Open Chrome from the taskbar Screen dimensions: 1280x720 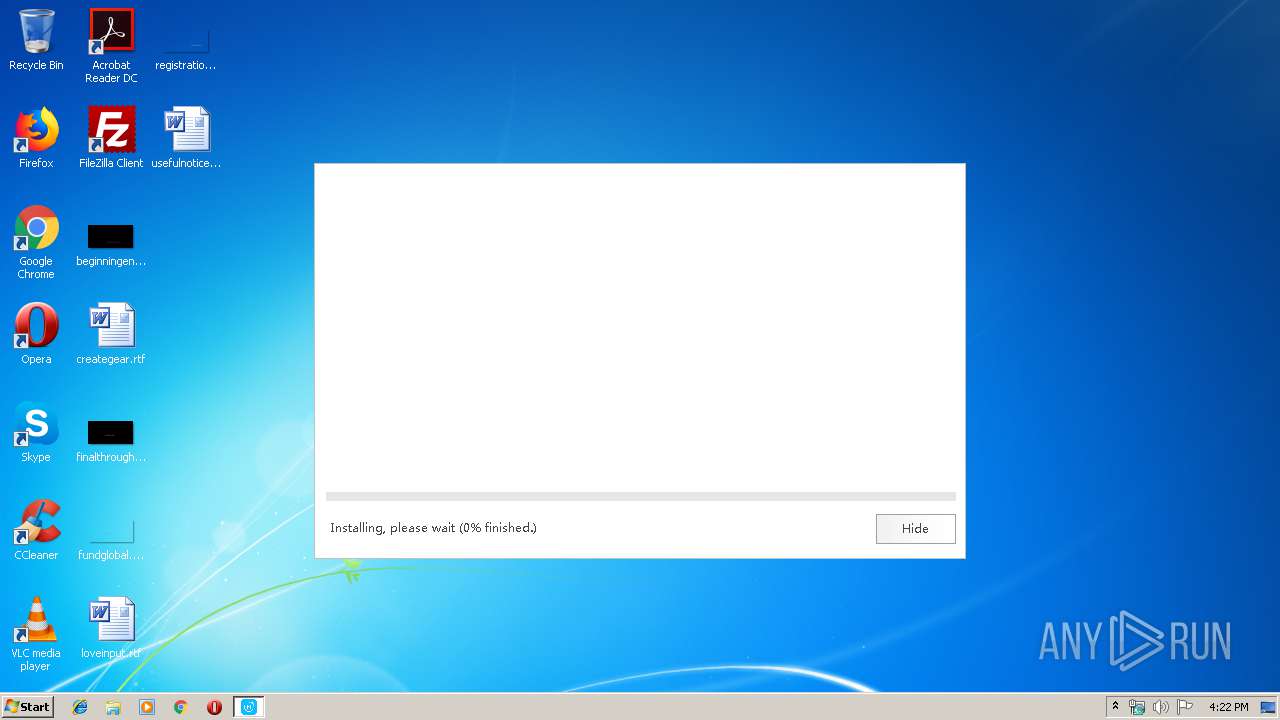click(181, 707)
